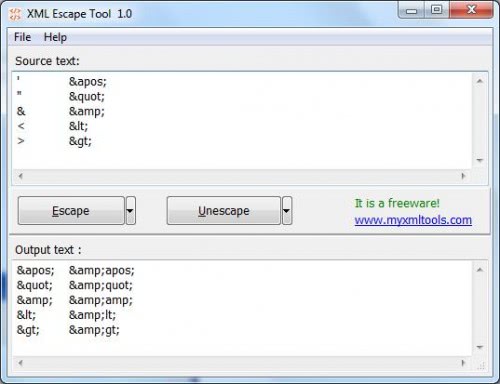
Task: Click the &amp; entry in Source text
Action: (87, 112)
